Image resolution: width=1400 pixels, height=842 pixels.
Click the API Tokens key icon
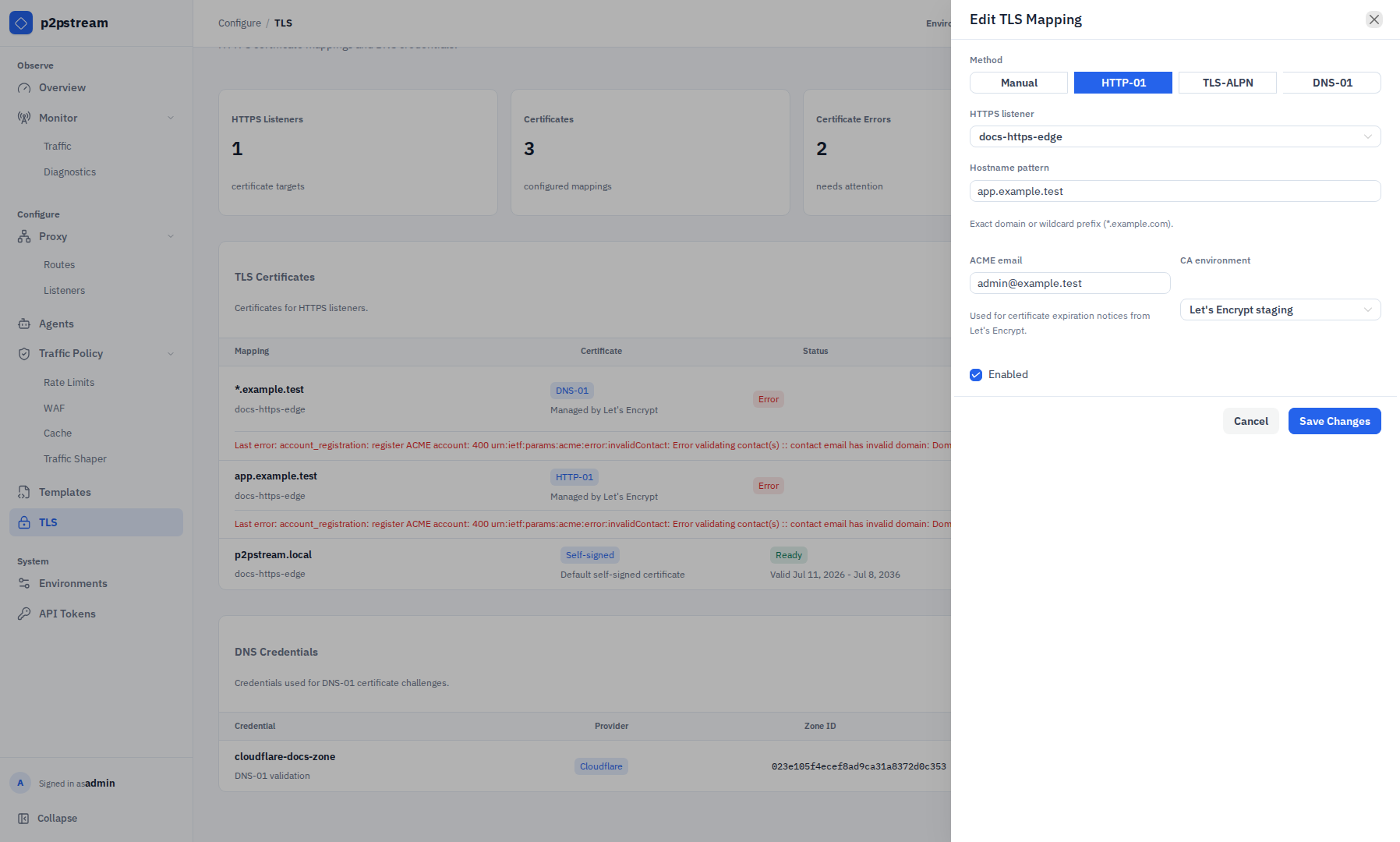24,614
